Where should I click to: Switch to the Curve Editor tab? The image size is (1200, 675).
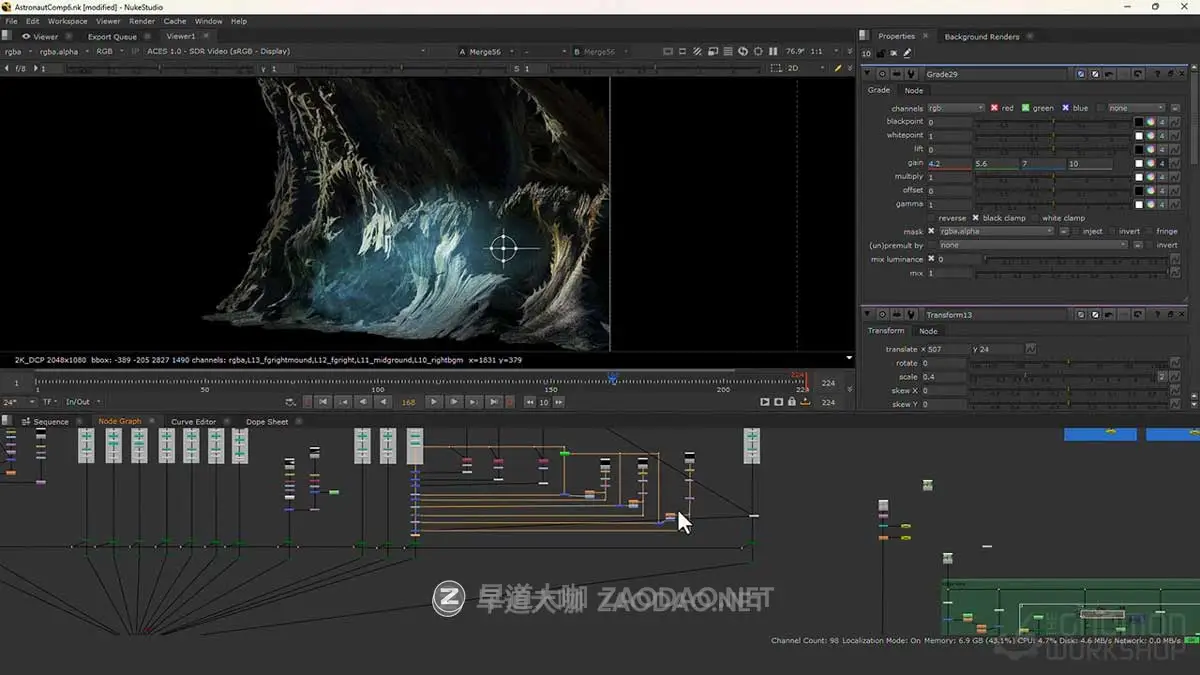click(x=197, y=421)
